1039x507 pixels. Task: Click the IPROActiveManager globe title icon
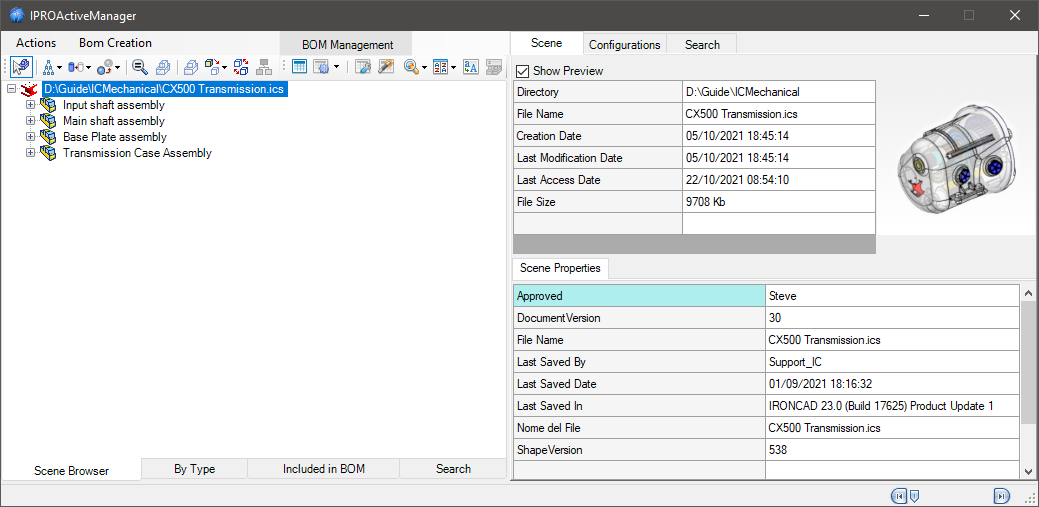pos(19,15)
